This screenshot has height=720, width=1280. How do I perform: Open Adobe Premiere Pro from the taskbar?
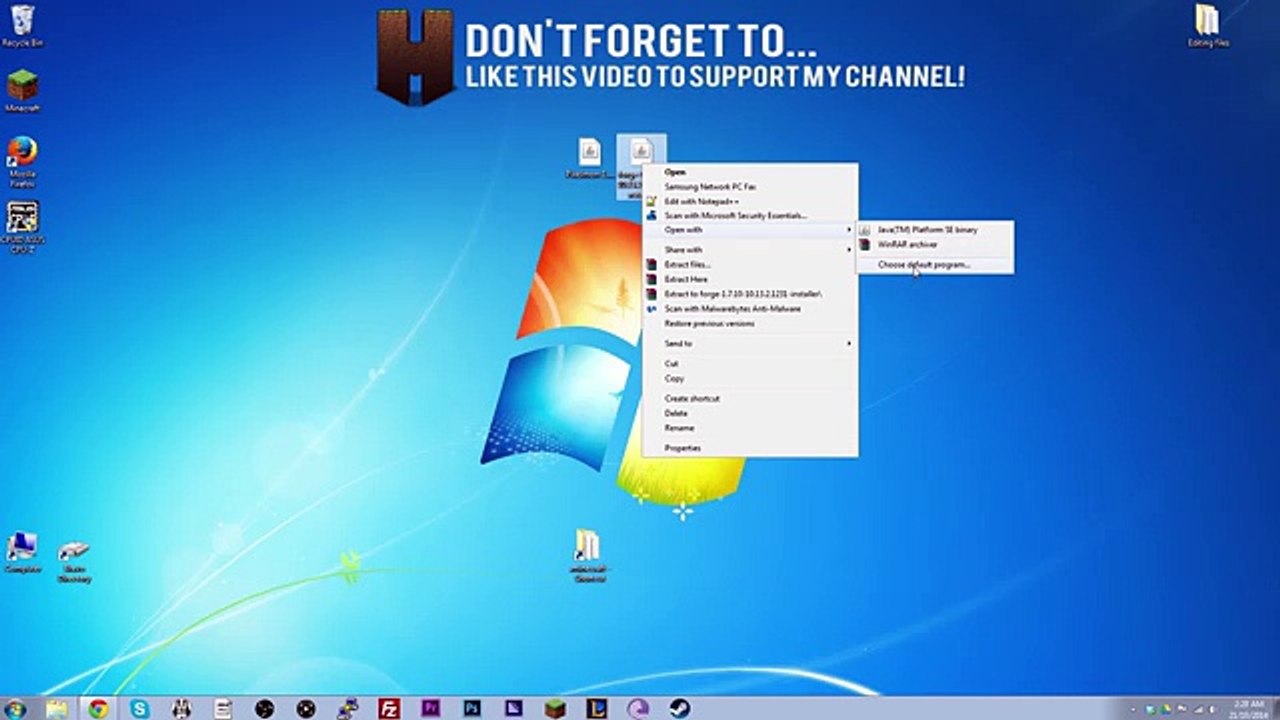click(431, 709)
